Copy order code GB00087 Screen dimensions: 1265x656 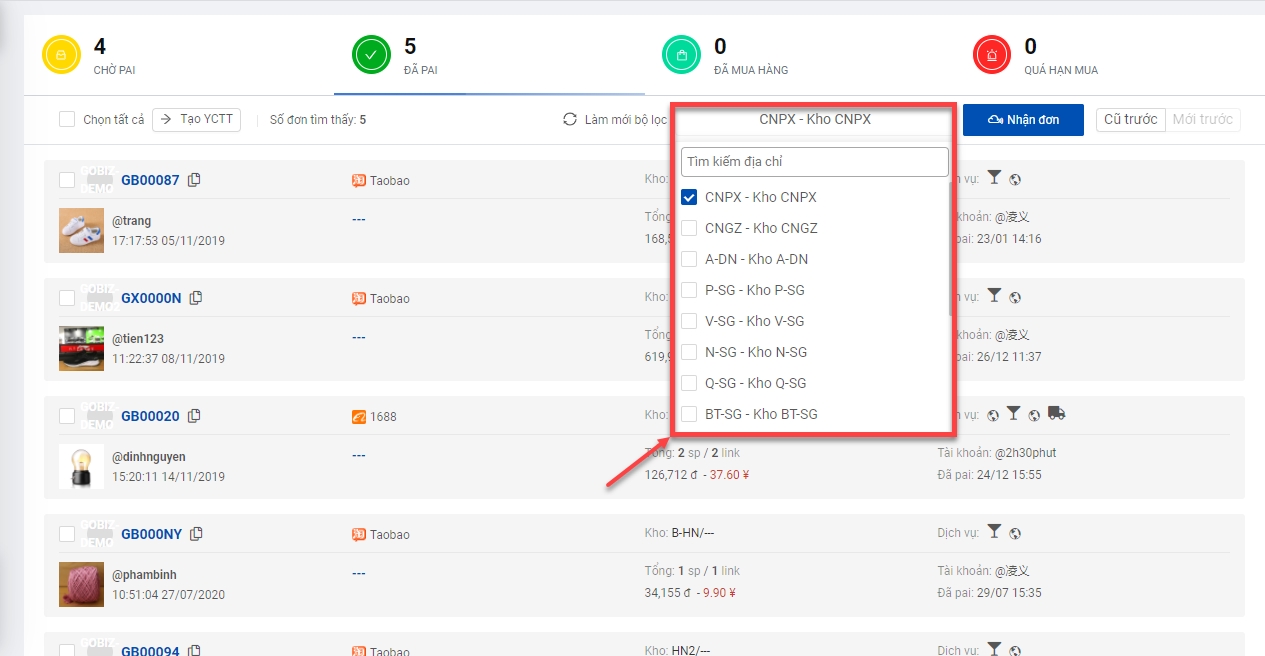[x=195, y=180]
